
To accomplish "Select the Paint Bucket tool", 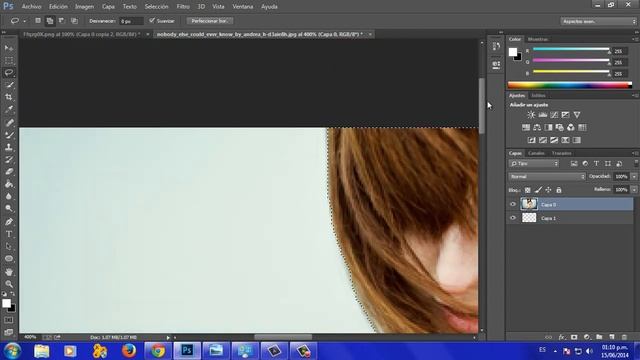I will 9,184.
